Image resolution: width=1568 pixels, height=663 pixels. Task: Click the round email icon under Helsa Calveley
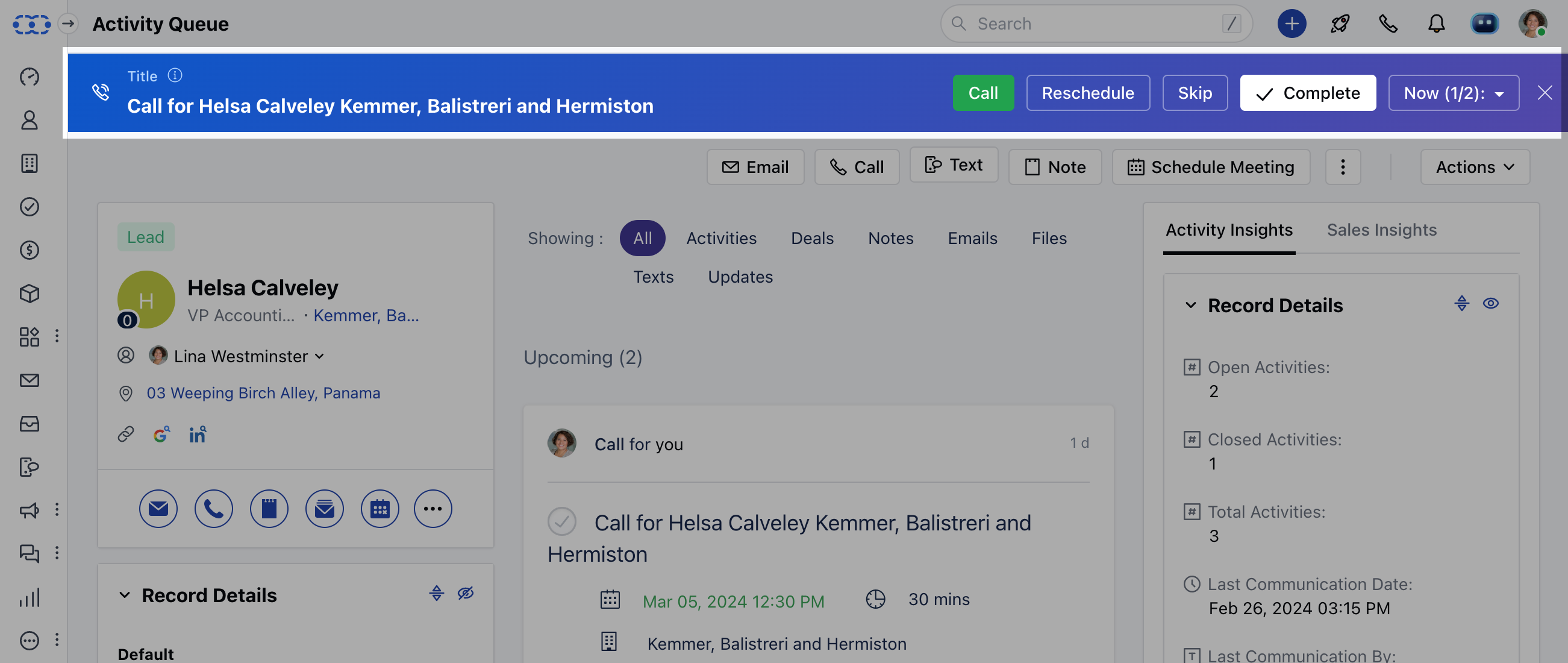158,508
